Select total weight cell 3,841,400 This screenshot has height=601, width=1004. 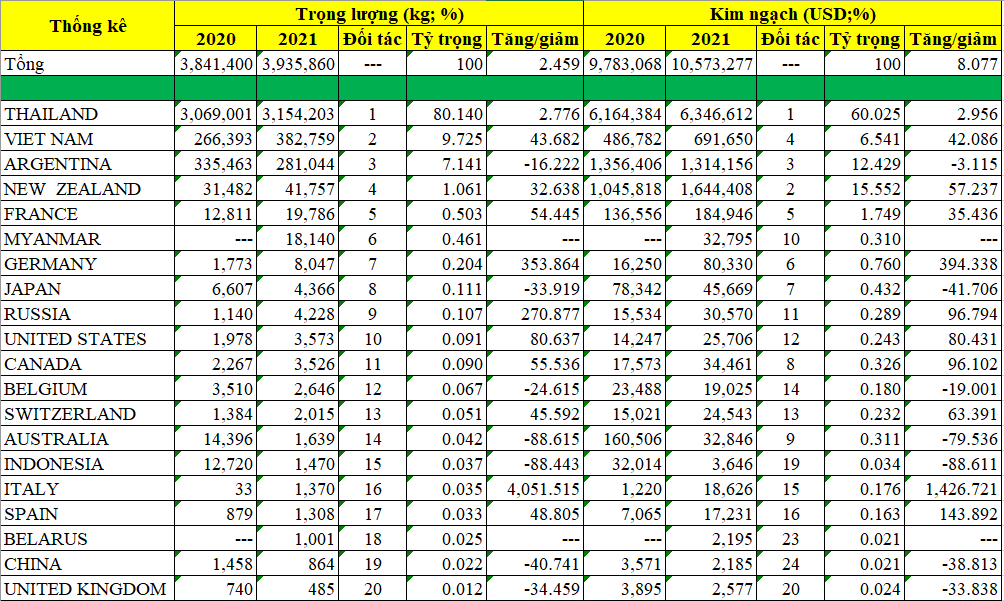coord(216,64)
